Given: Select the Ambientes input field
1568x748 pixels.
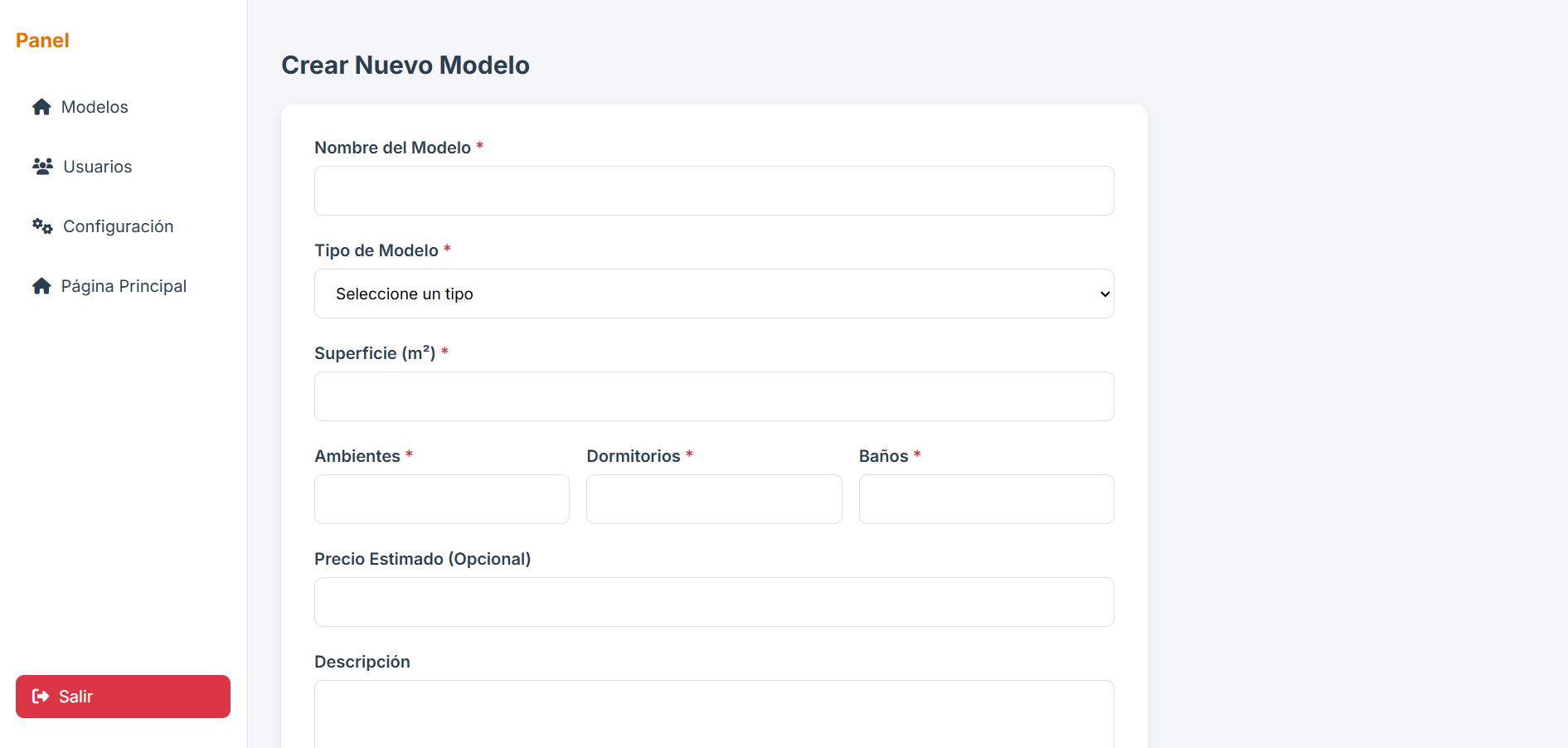Looking at the screenshot, I should coord(441,499).
